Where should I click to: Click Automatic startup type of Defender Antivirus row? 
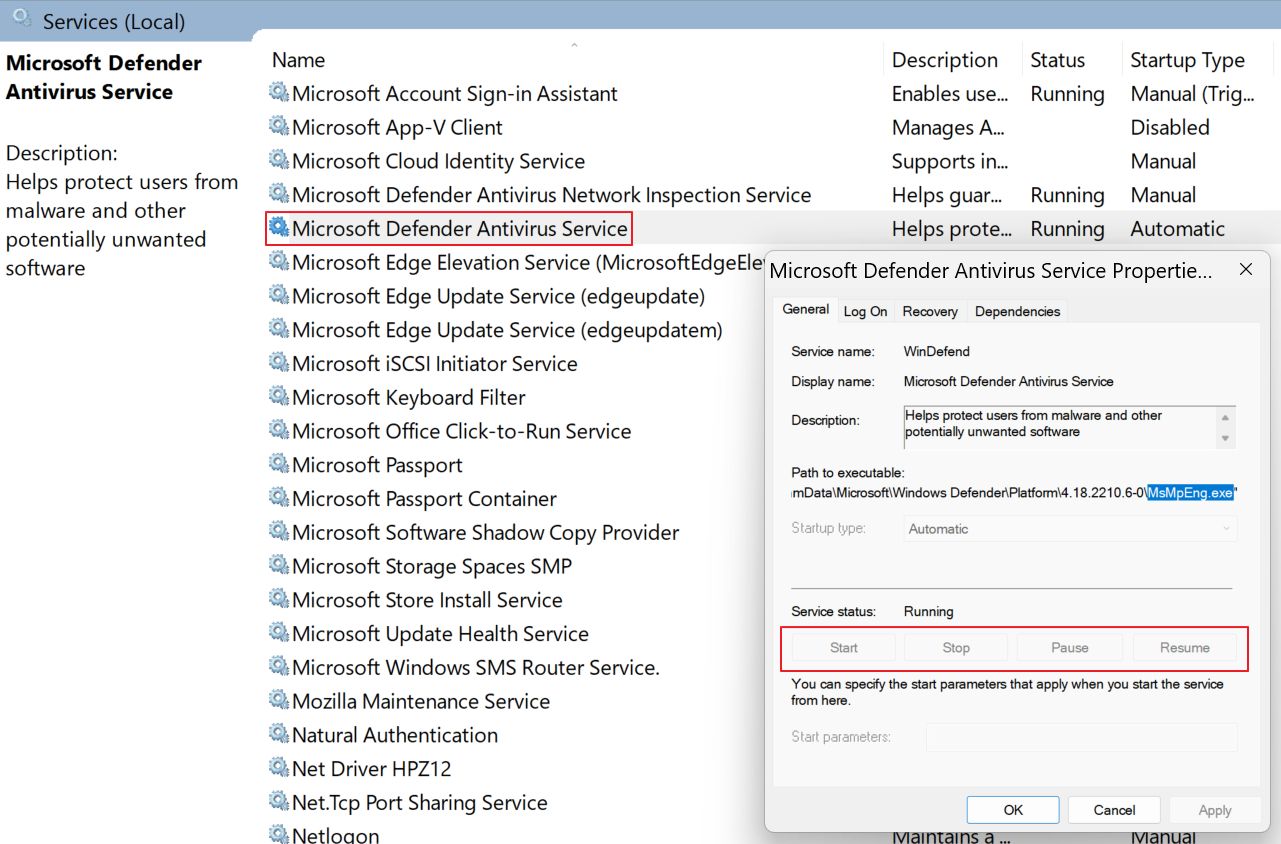(x=1177, y=229)
